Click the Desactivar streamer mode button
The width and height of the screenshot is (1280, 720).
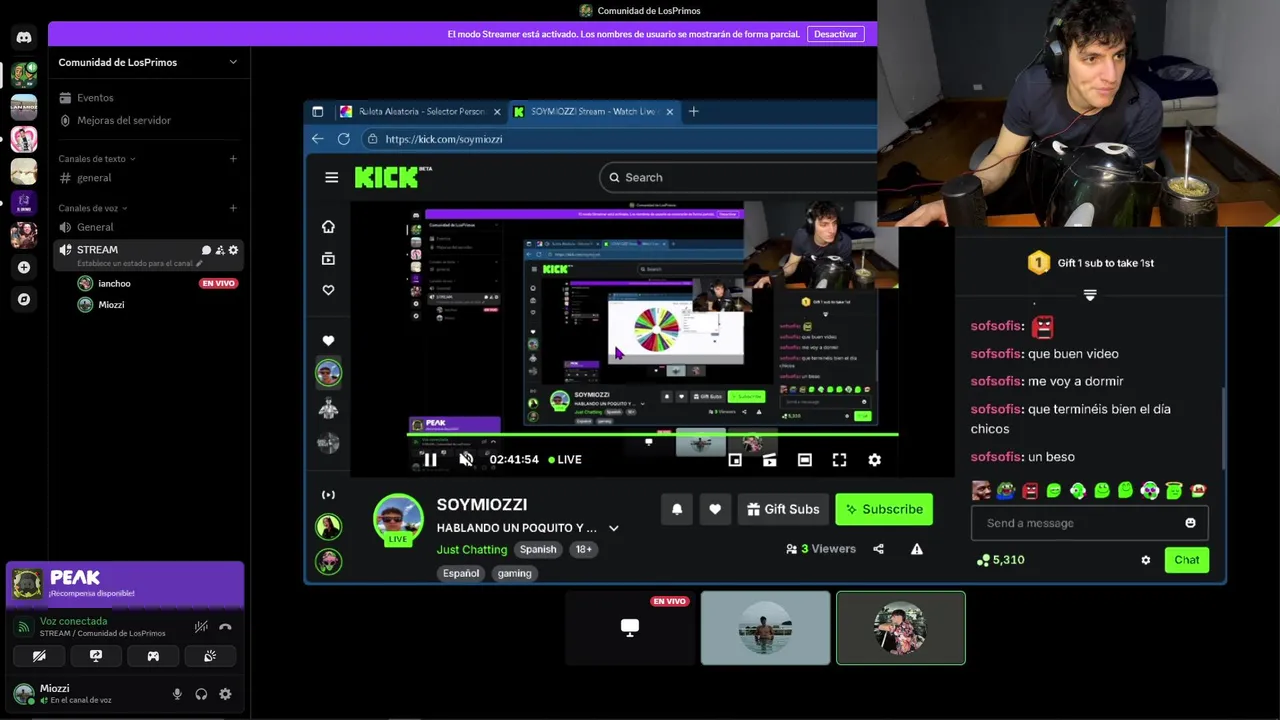835,34
